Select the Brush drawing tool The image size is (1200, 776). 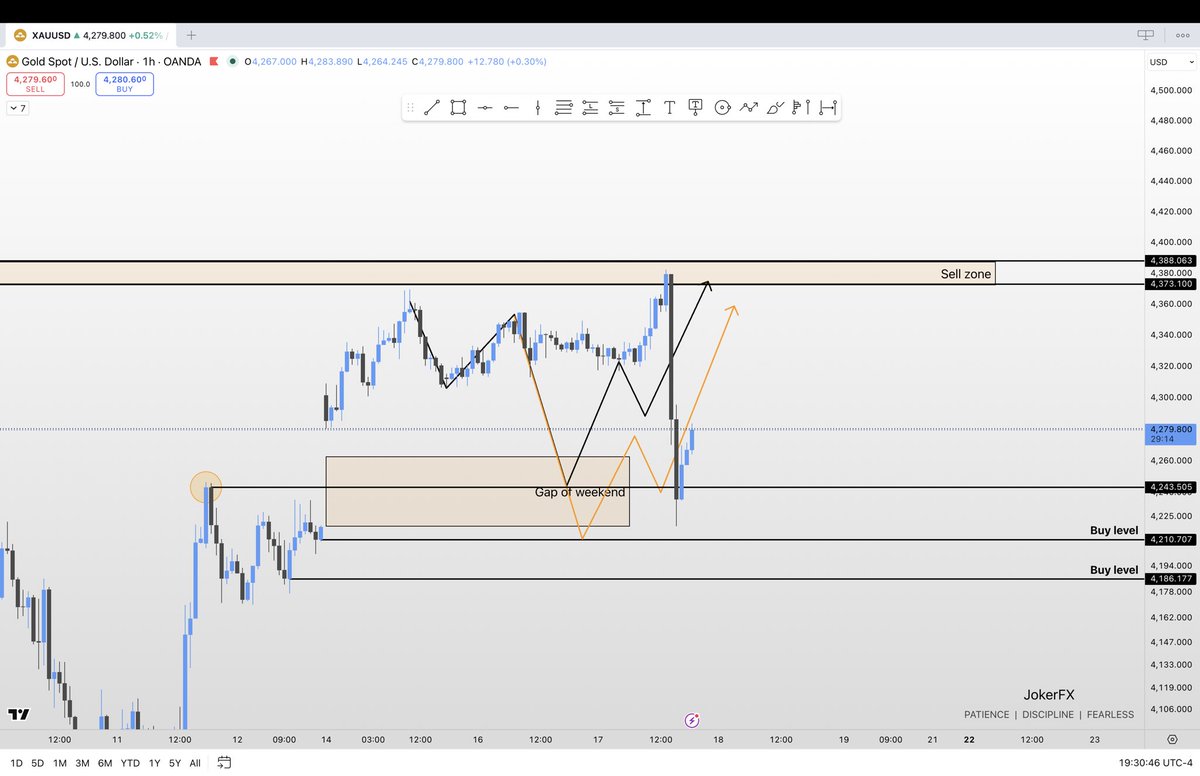775,107
